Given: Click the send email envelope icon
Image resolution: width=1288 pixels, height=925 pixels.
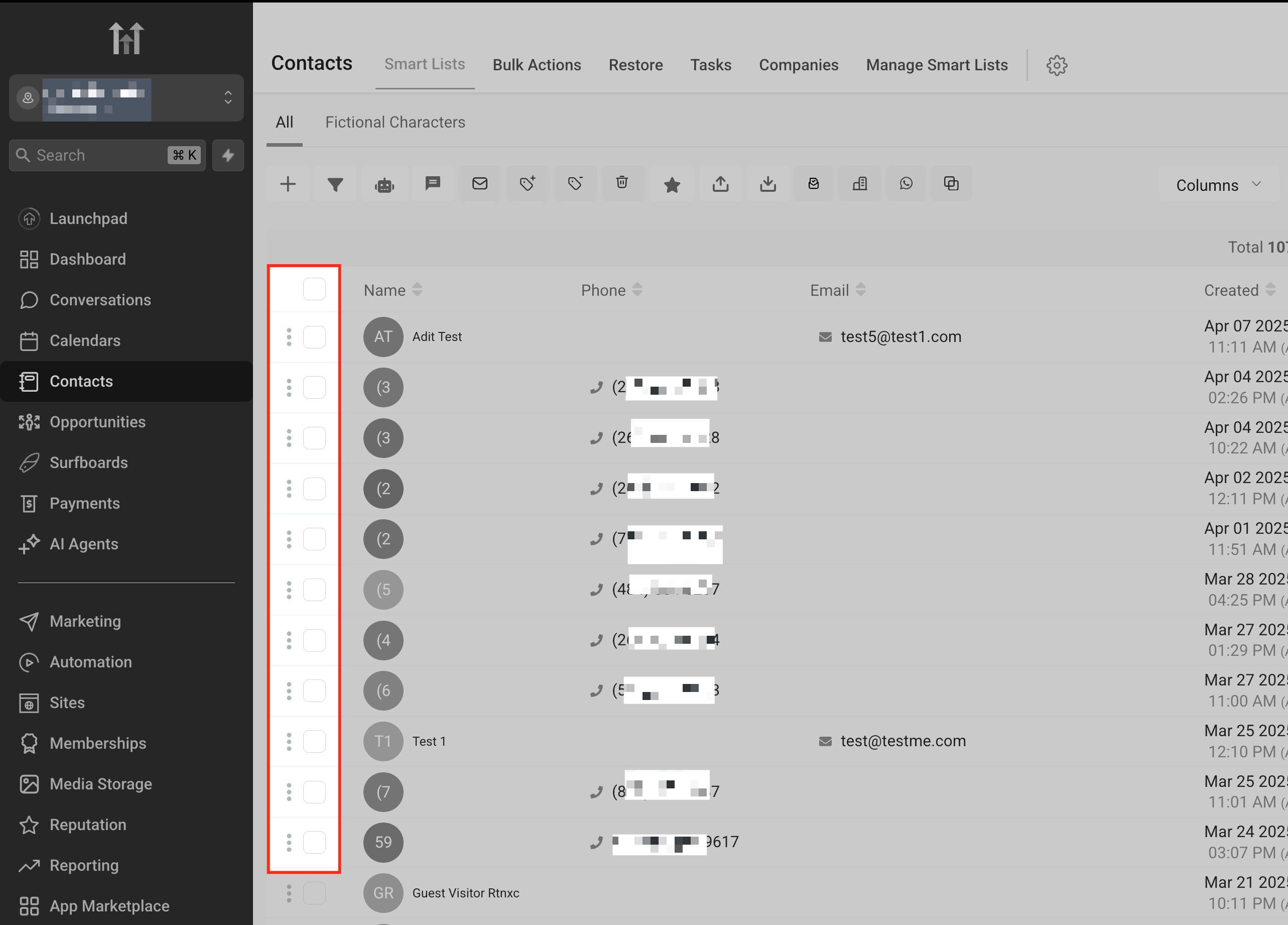Looking at the screenshot, I should pos(480,183).
